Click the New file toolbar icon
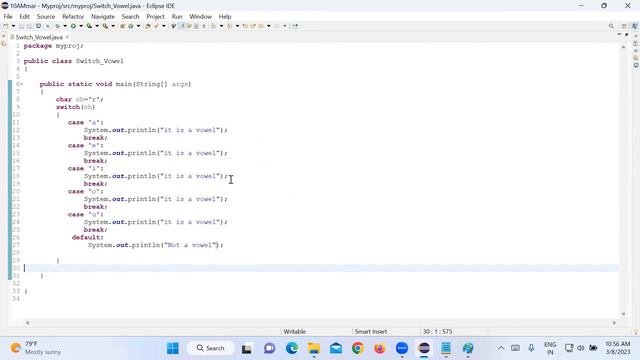This screenshot has height=360, width=640. coord(6,26)
